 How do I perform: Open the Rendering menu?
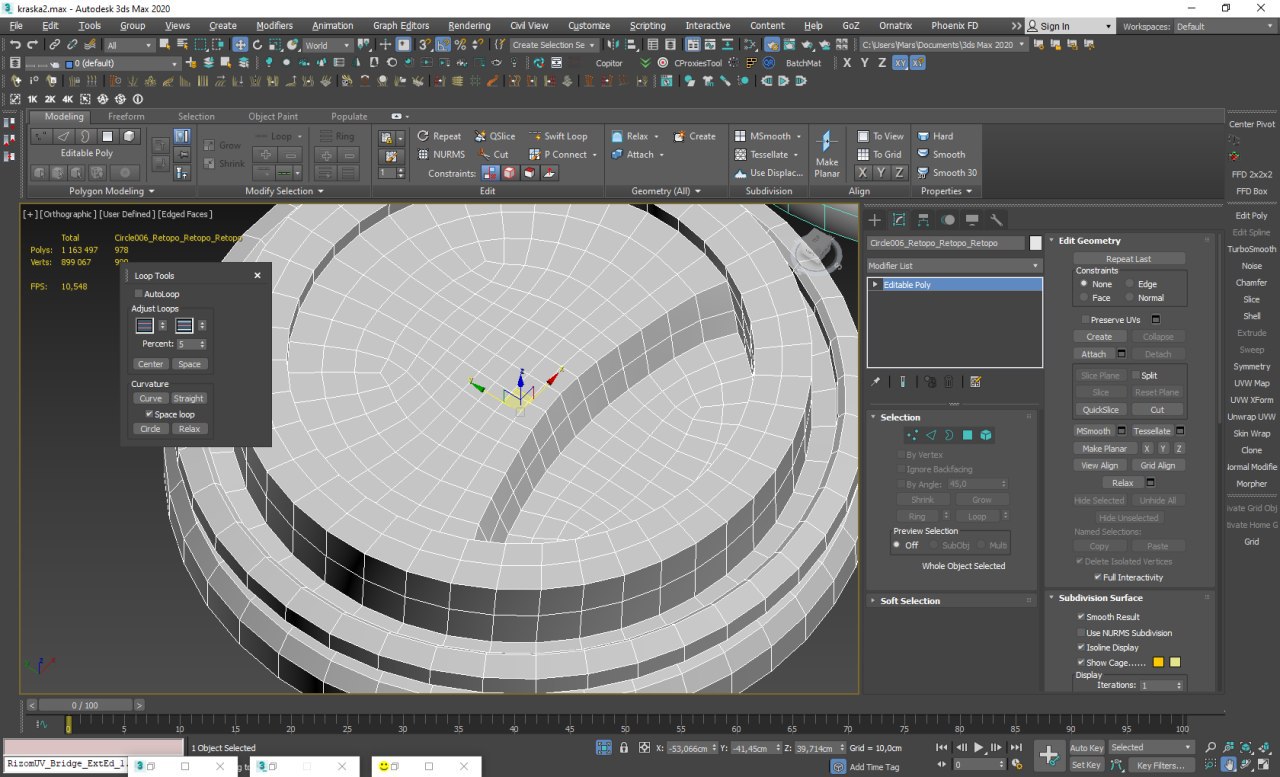[469, 26]
